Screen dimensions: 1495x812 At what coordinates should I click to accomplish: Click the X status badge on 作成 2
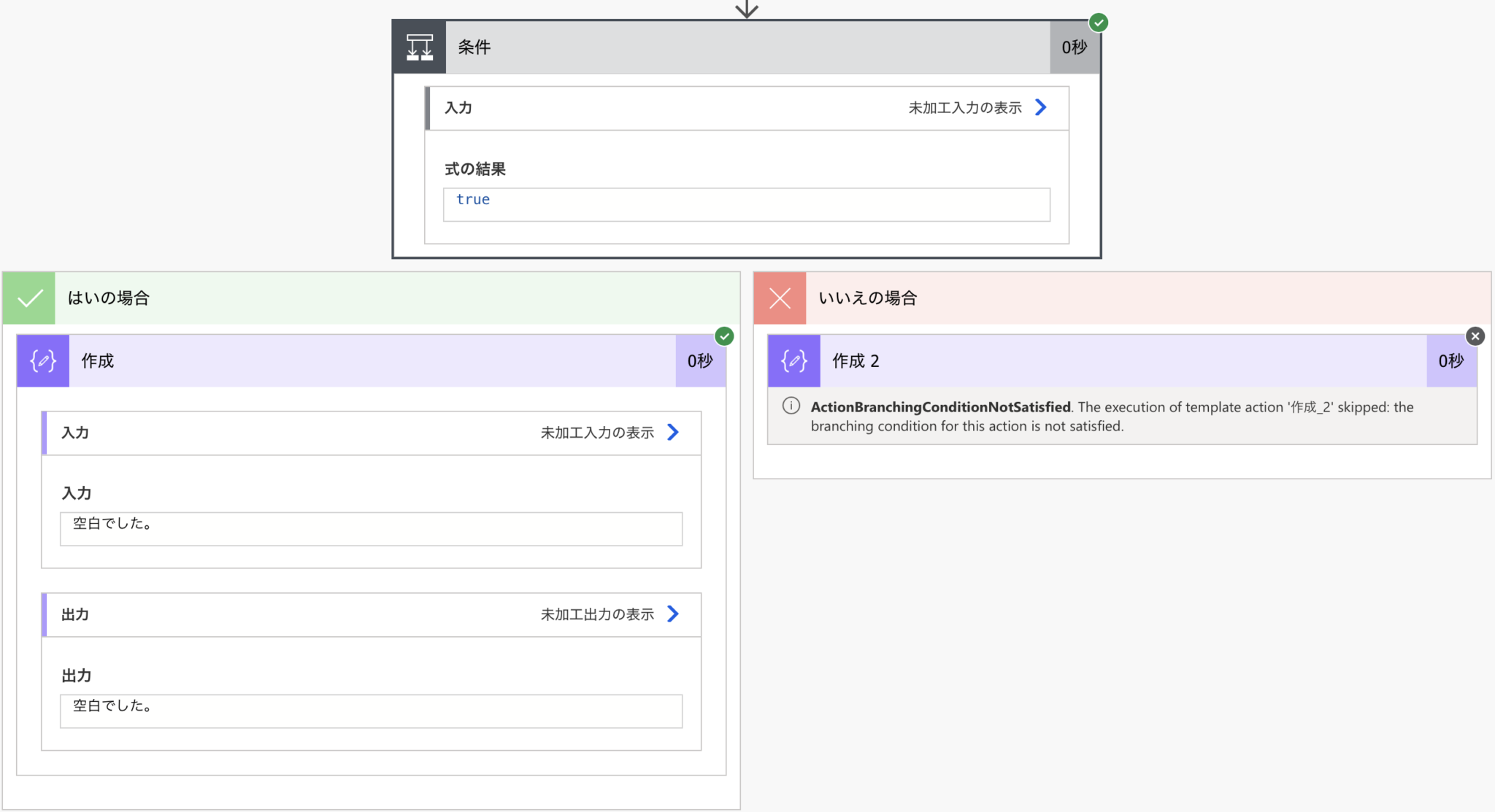coord(1476,336)
